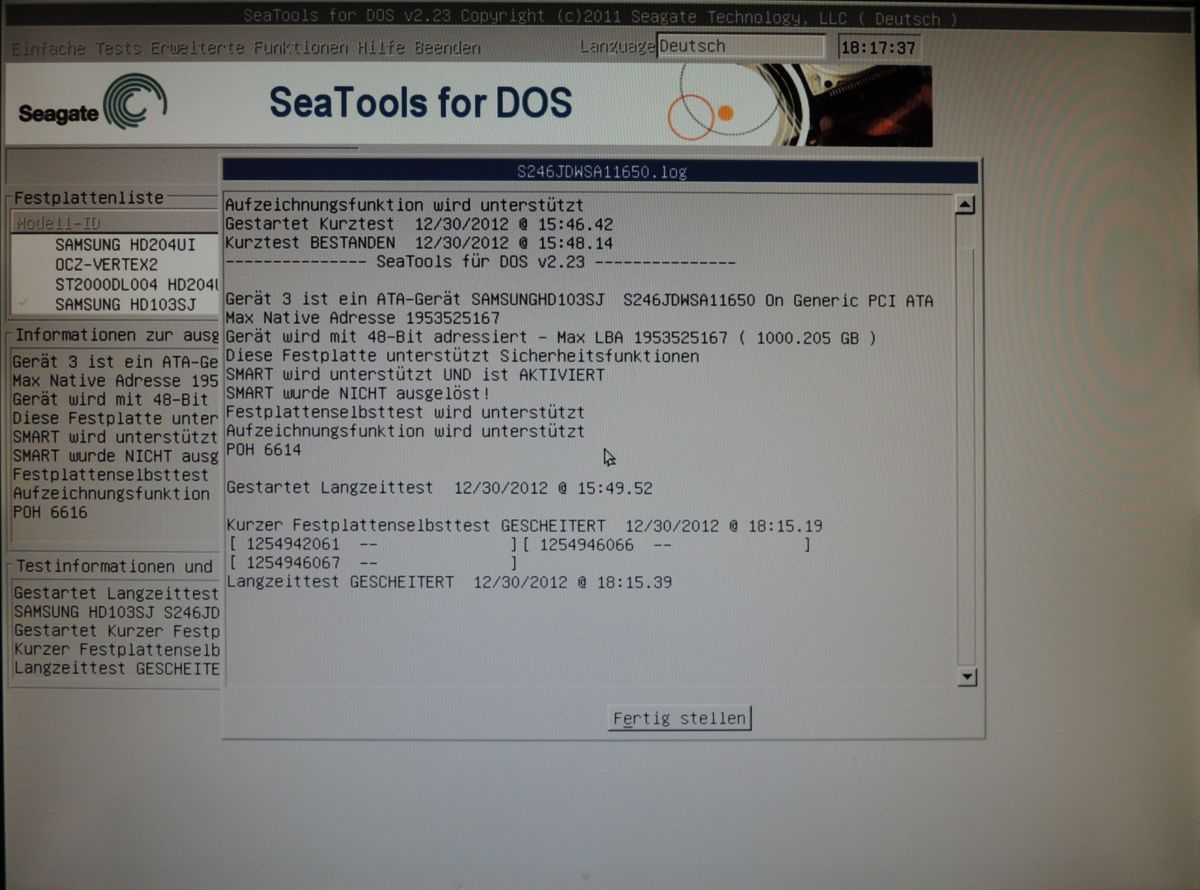Click the Modell-ID column header

(x=115, y=223)
